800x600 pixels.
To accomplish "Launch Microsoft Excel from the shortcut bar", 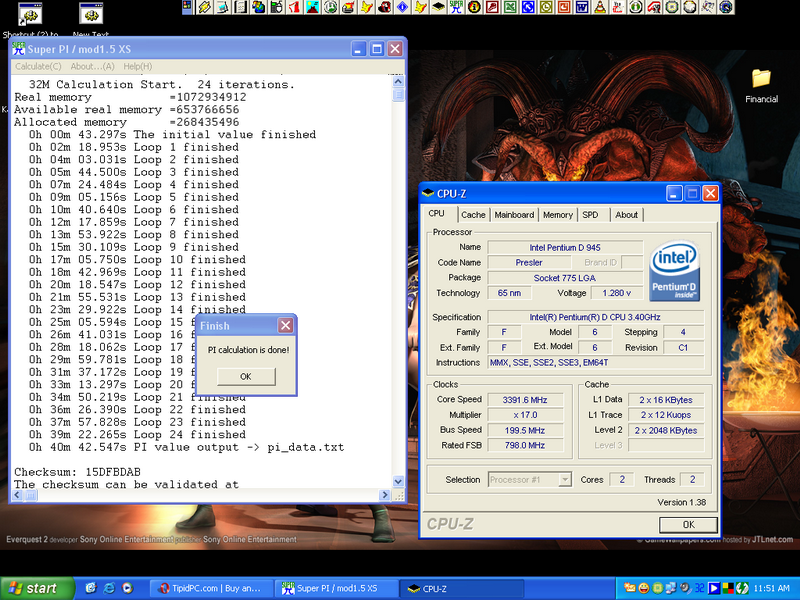I will click(511, 7).
